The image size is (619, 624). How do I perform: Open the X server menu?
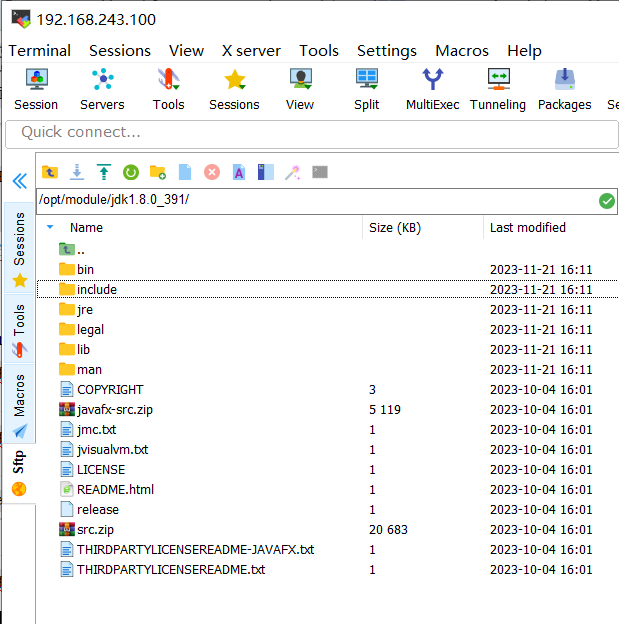pyautogui.click(x=251, y=51)
